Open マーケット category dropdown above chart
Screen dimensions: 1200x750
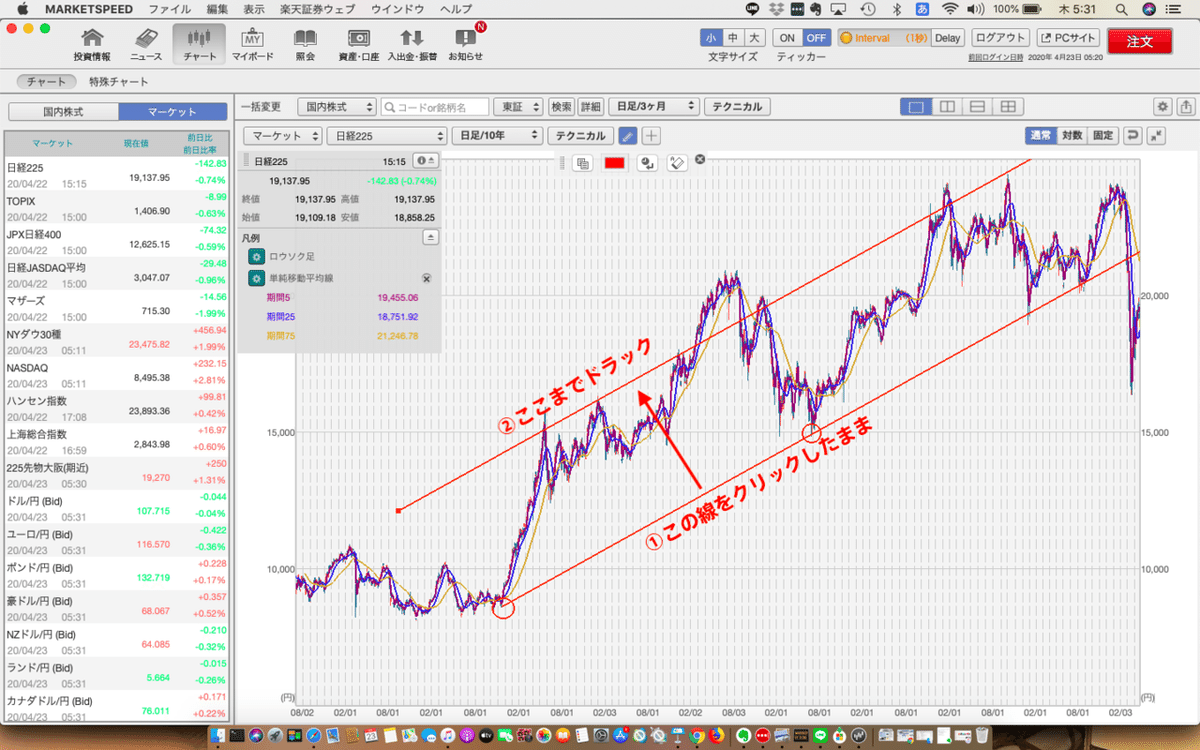284,136
